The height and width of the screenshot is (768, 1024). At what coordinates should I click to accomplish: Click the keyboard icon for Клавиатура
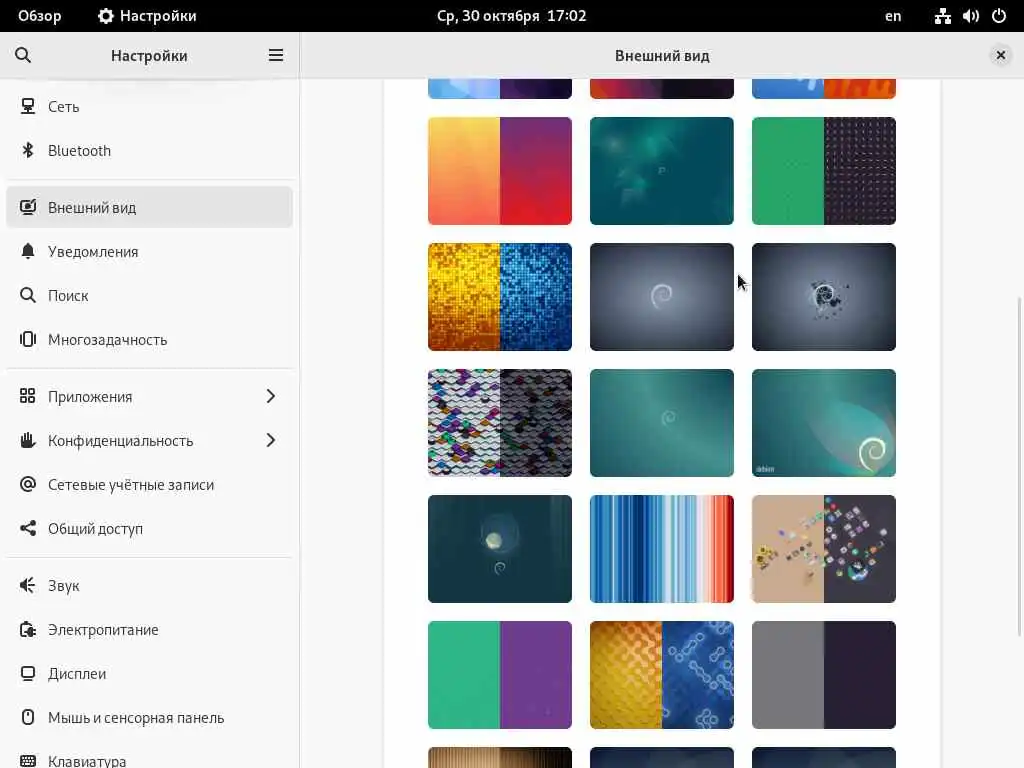pyautogui.click(x=27, y=761)
